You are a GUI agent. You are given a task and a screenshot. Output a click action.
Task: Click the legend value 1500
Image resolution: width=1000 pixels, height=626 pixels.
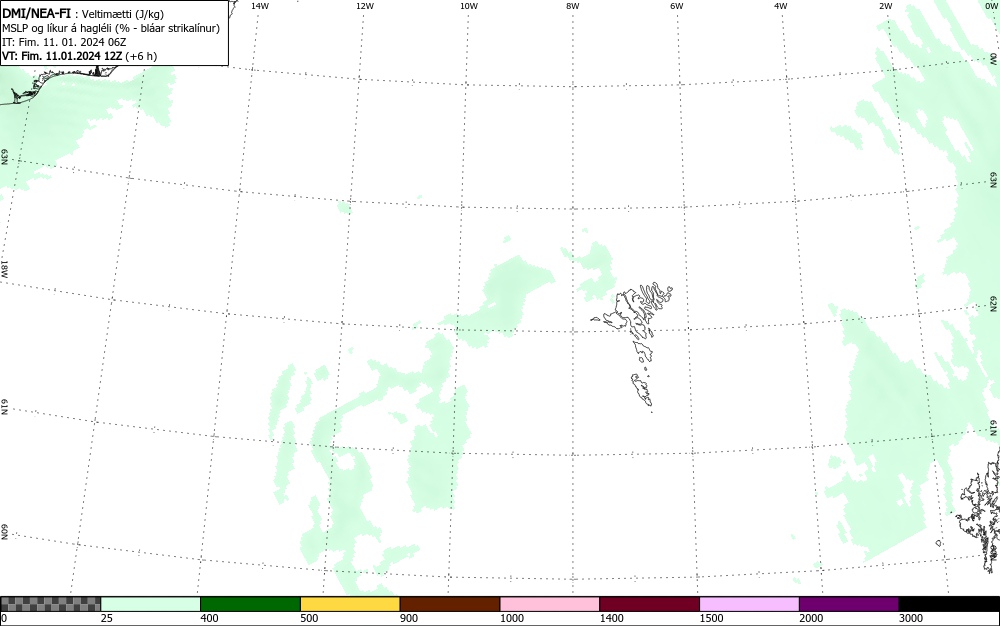click(712, 618)
